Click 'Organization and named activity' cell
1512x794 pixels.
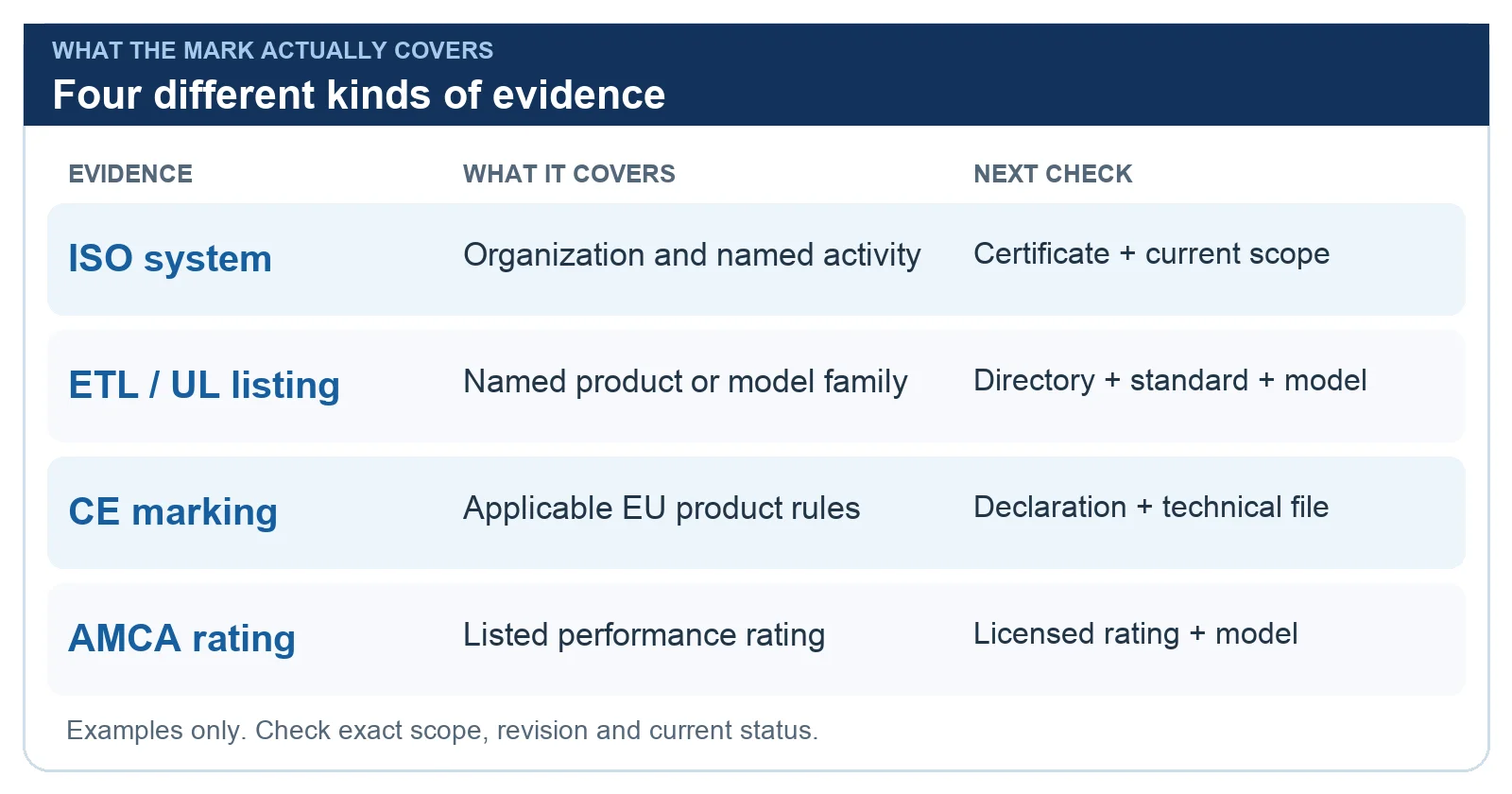(x=692, y=255)
